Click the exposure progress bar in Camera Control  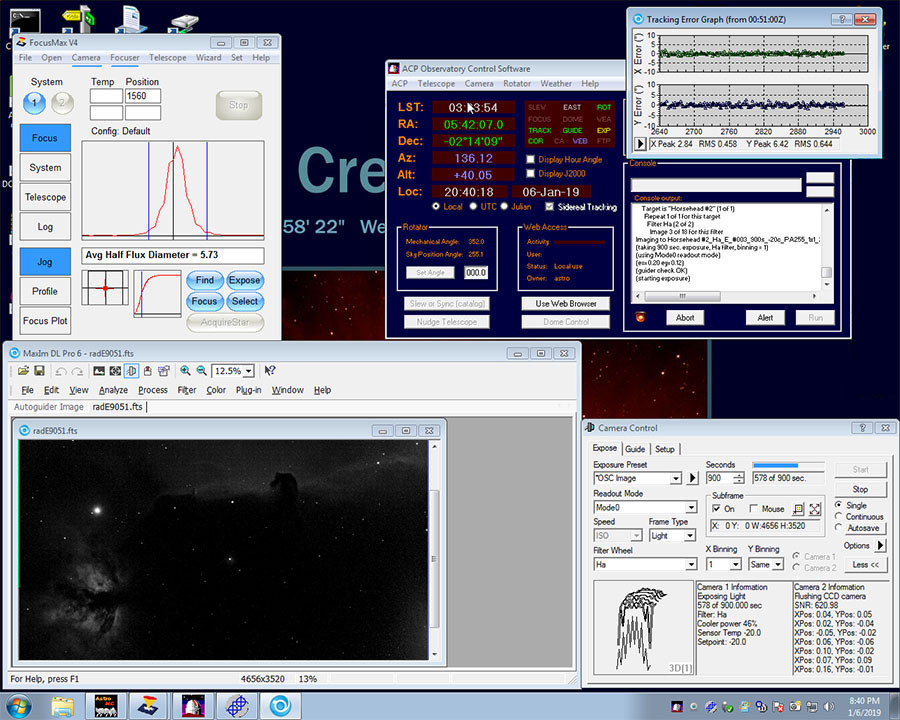click(788, 465)
